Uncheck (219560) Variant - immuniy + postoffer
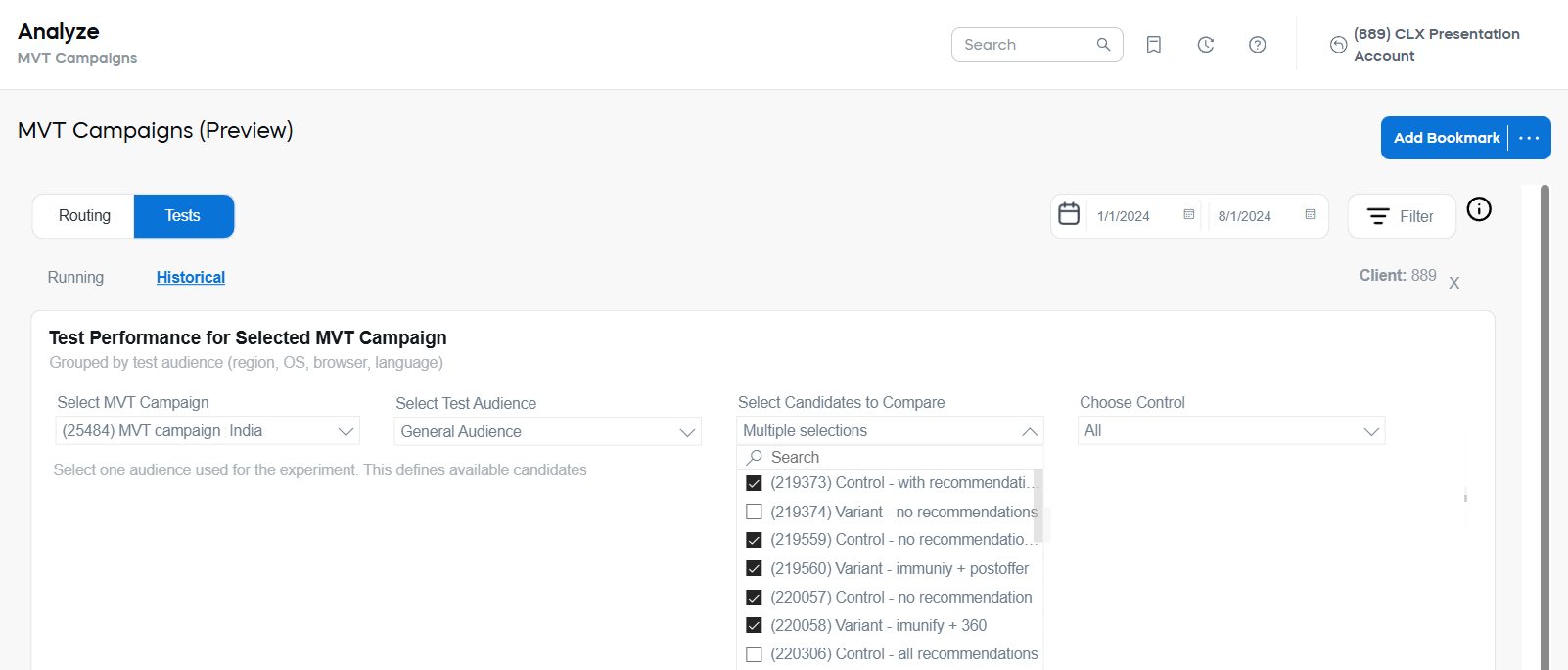The height and width of the screenshot is (670, 1568). tap(754, 568)
